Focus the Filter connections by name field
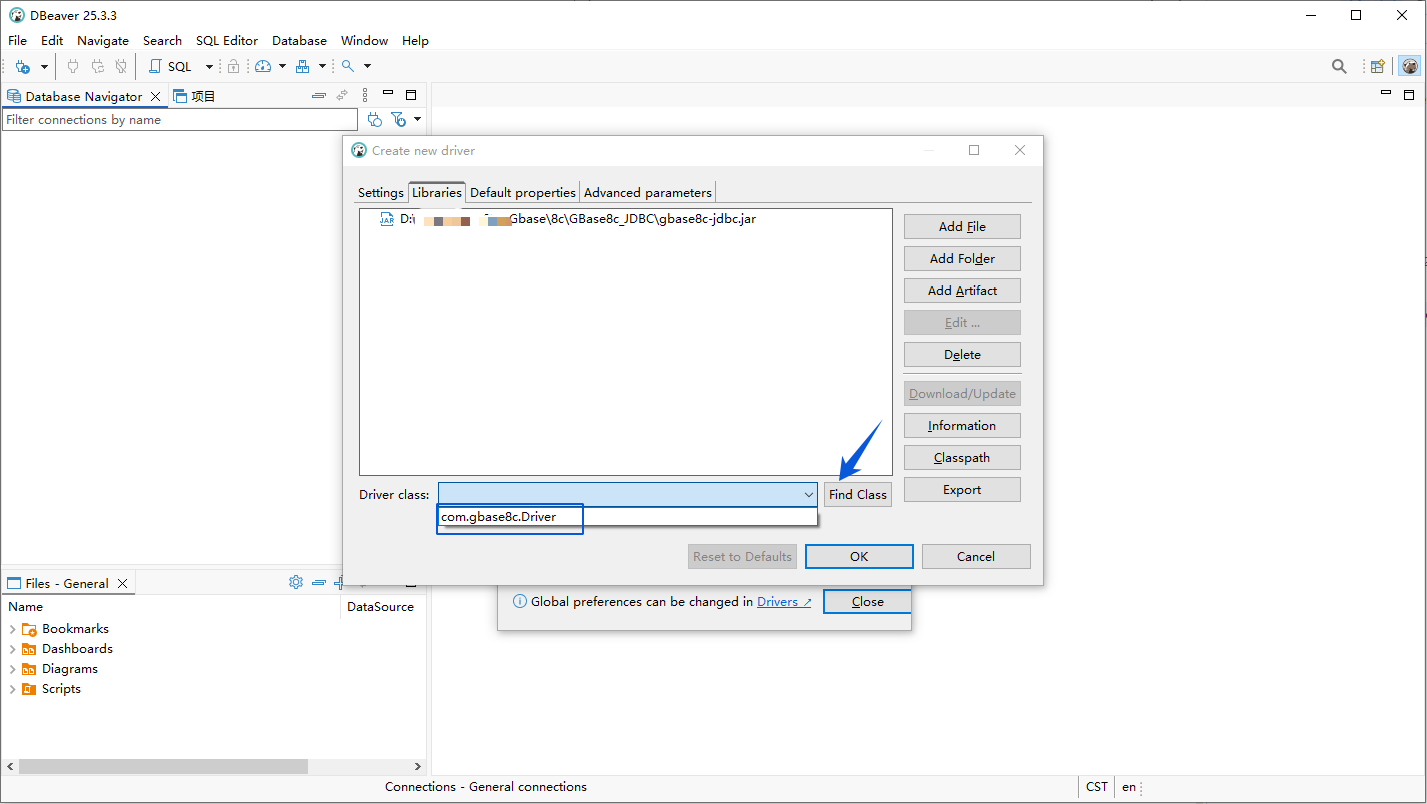 coord(180,120)
